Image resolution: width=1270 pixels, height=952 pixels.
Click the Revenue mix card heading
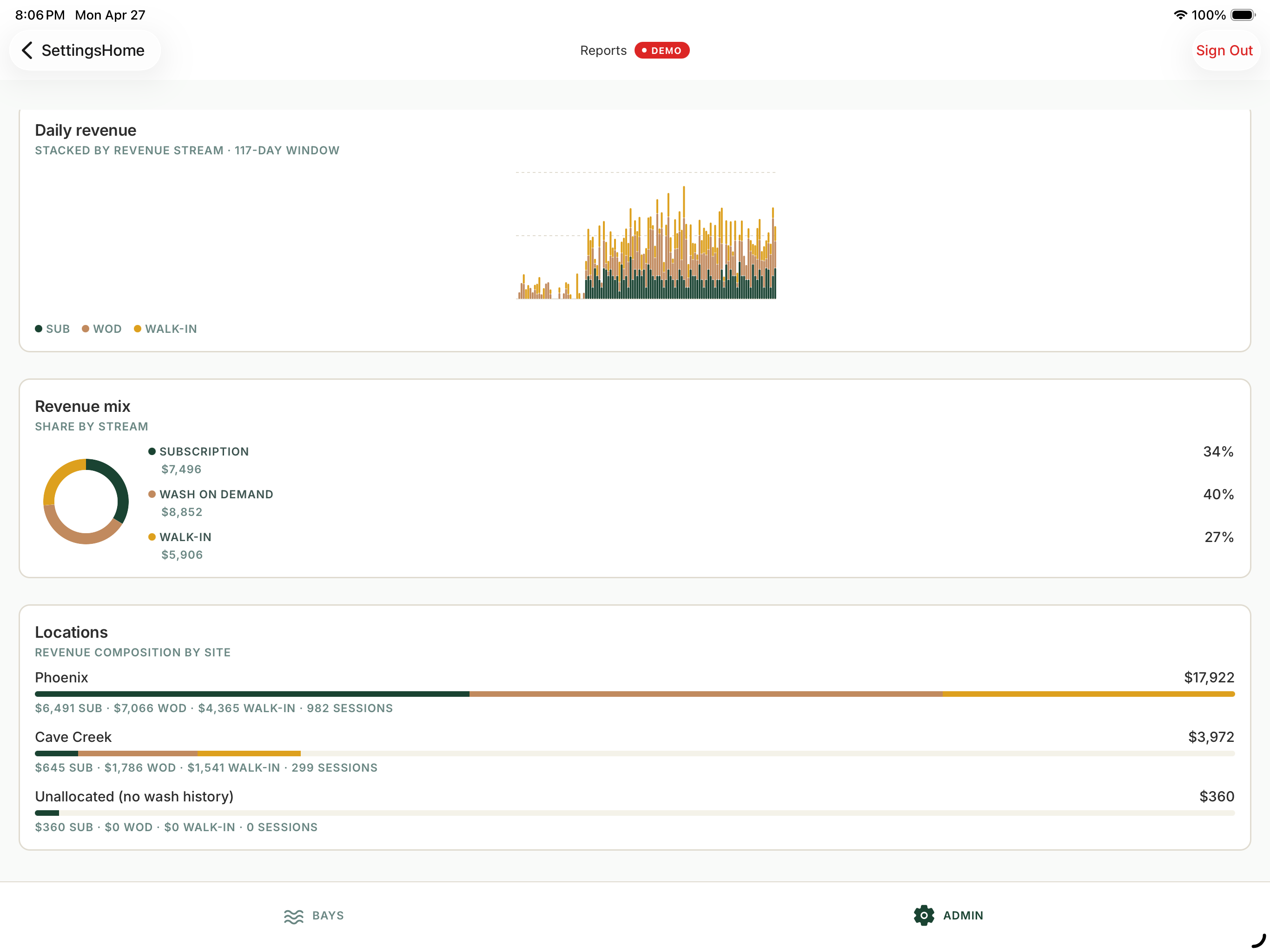click(x=83, y=407)
